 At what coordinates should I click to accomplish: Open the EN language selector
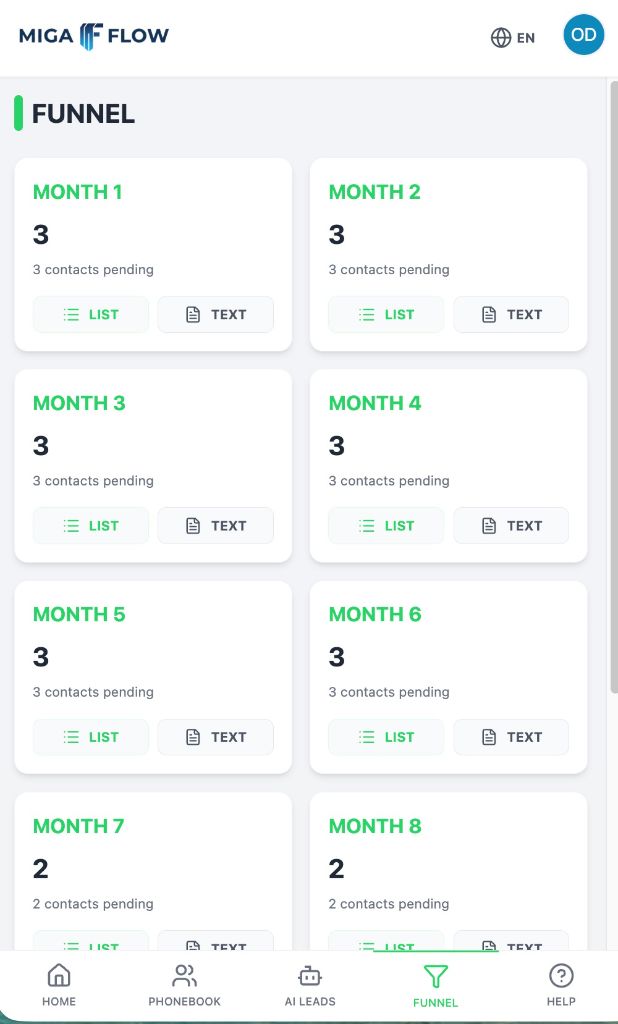click(x=526, y=37)
